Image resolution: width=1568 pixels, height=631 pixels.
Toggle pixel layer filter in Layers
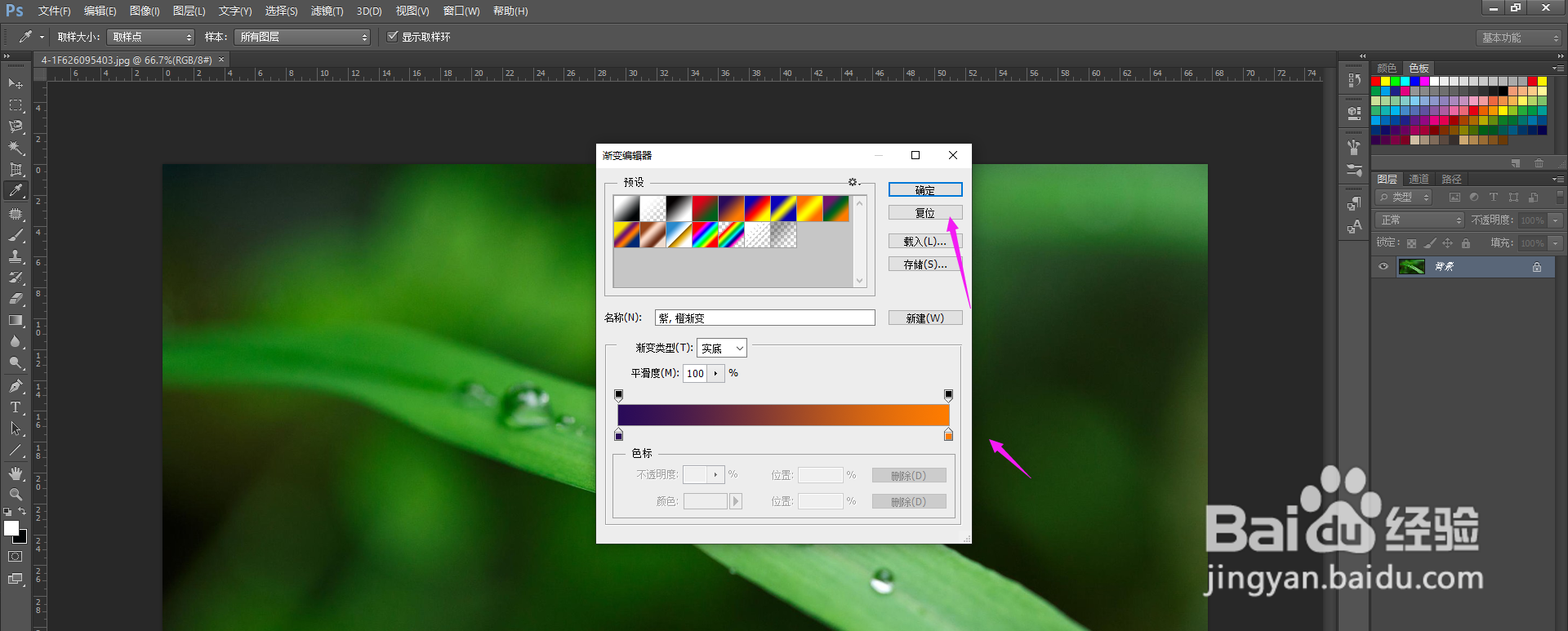(x=1454, y=198)
